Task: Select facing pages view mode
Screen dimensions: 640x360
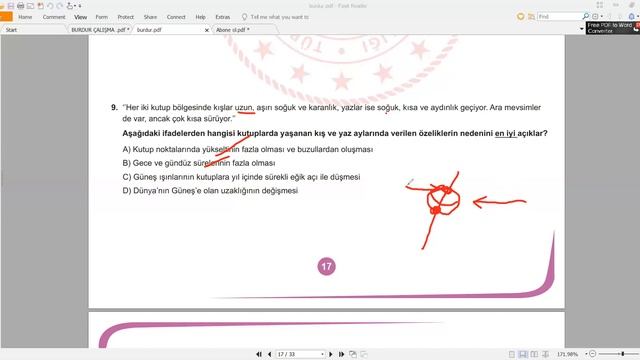Action: pyautogui.click(x=534, y=354)
